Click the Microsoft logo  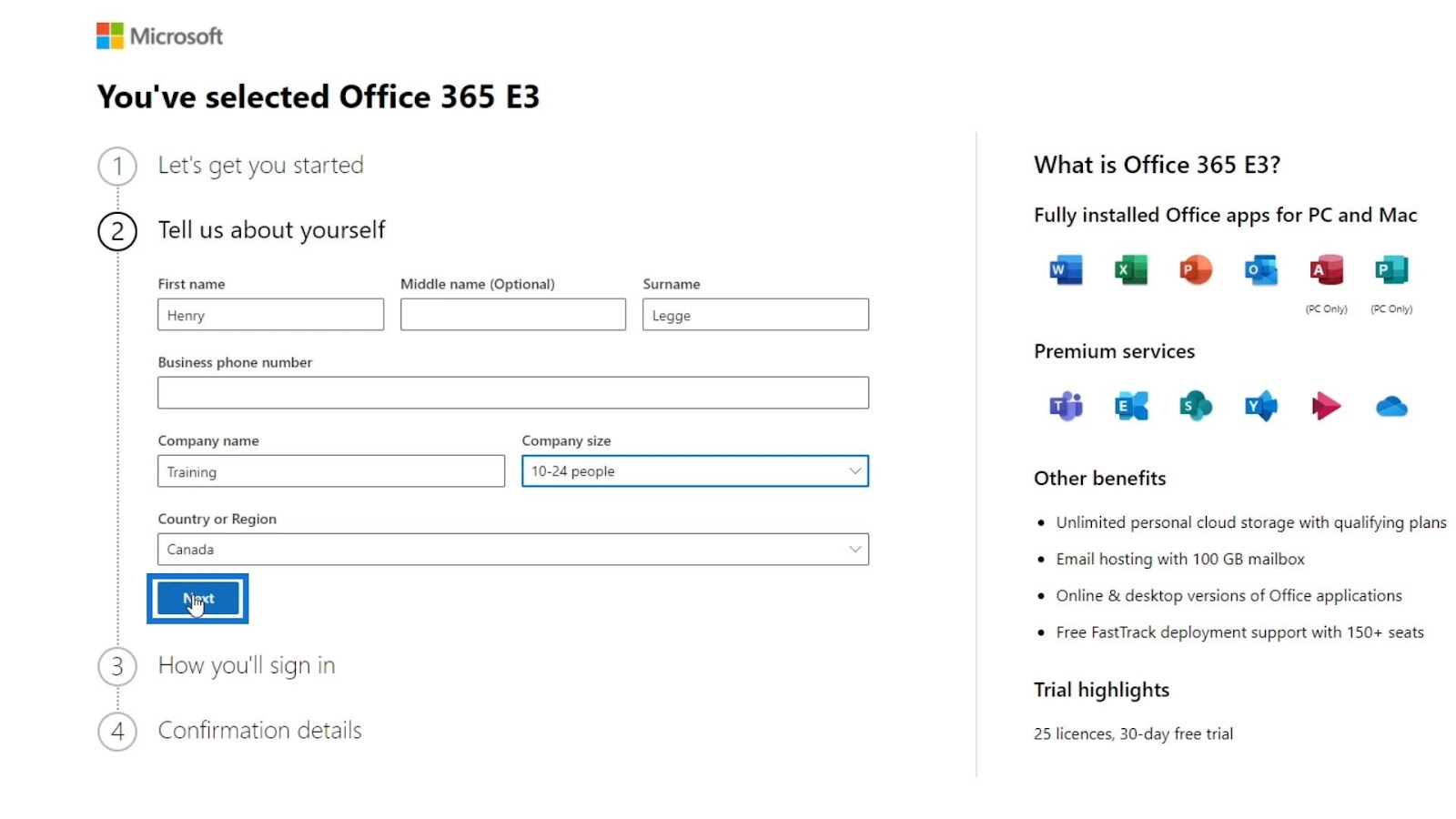pyautogui.click(x=159, y=35)
